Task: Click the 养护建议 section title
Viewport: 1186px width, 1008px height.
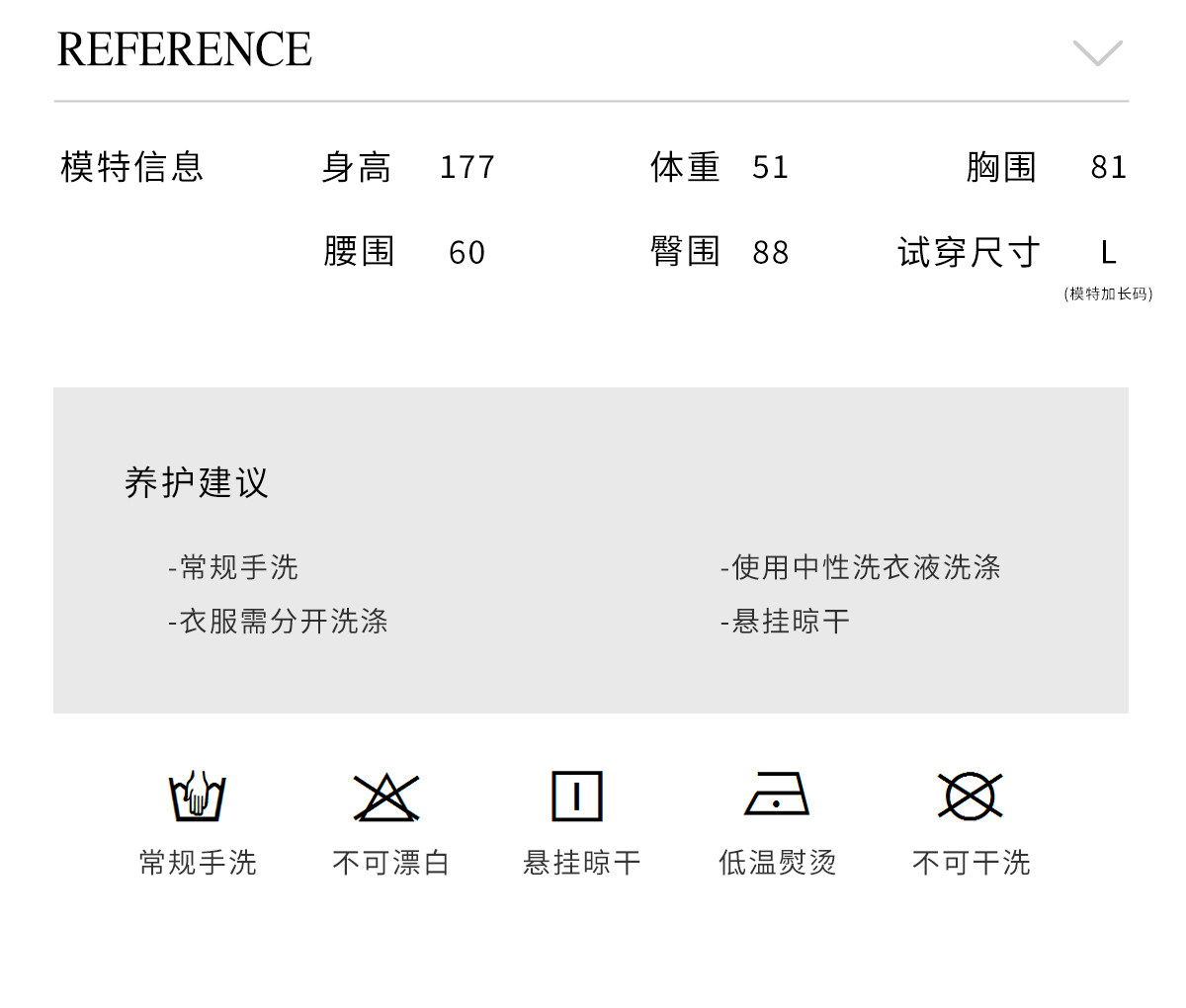Action: pyautogui.click(x=197, y=482)
